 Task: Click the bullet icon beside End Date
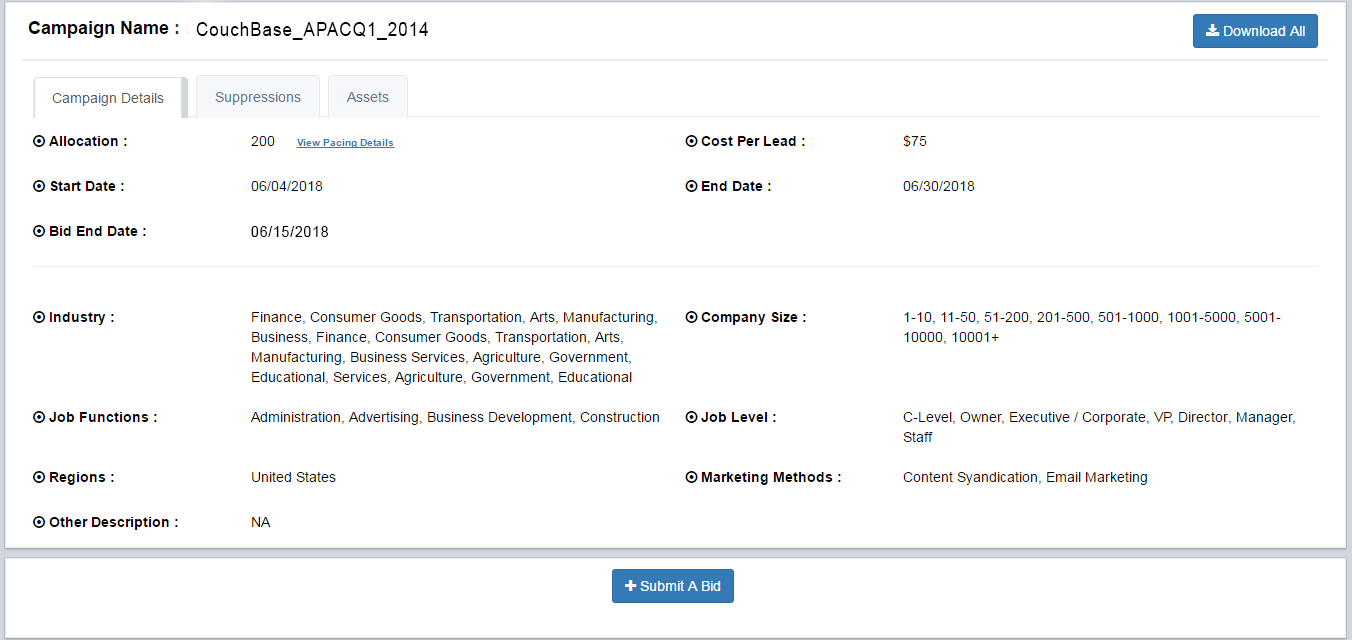coord(691,186)
